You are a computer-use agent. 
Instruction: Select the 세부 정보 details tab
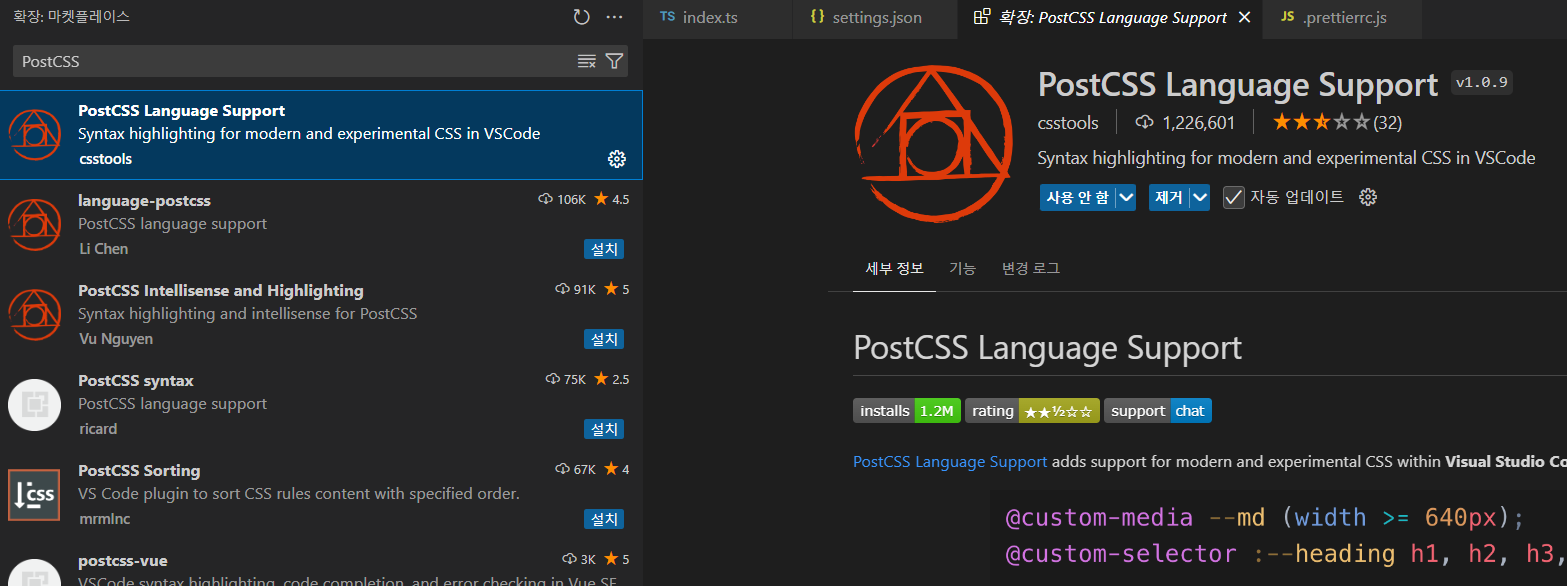[894, 268]
